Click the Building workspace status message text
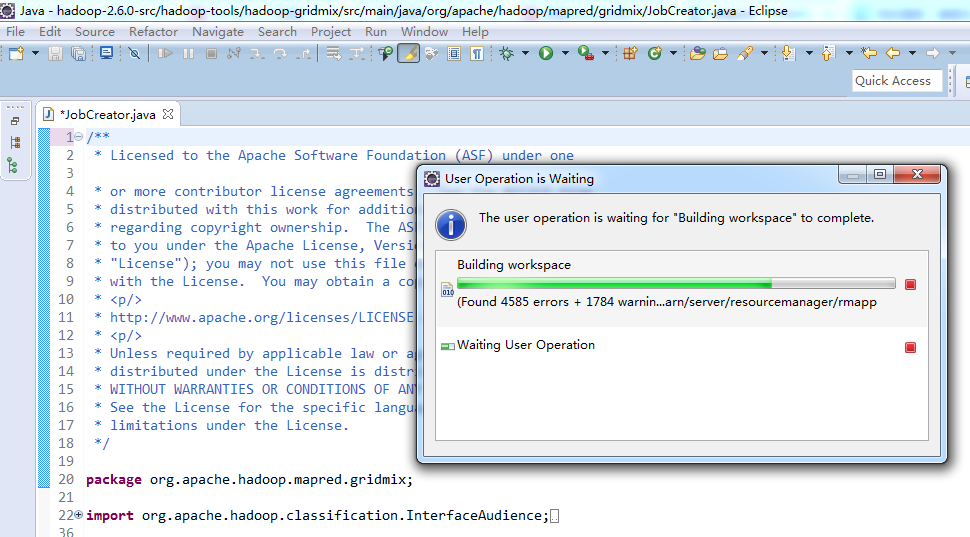This screenshot has height=537, width=970. pyautogui.click(x=667, y=302)
